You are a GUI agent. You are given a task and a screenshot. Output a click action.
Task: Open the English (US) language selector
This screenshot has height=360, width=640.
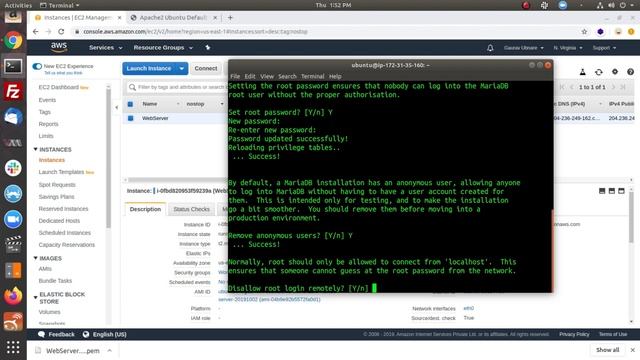tap(104, 334)
